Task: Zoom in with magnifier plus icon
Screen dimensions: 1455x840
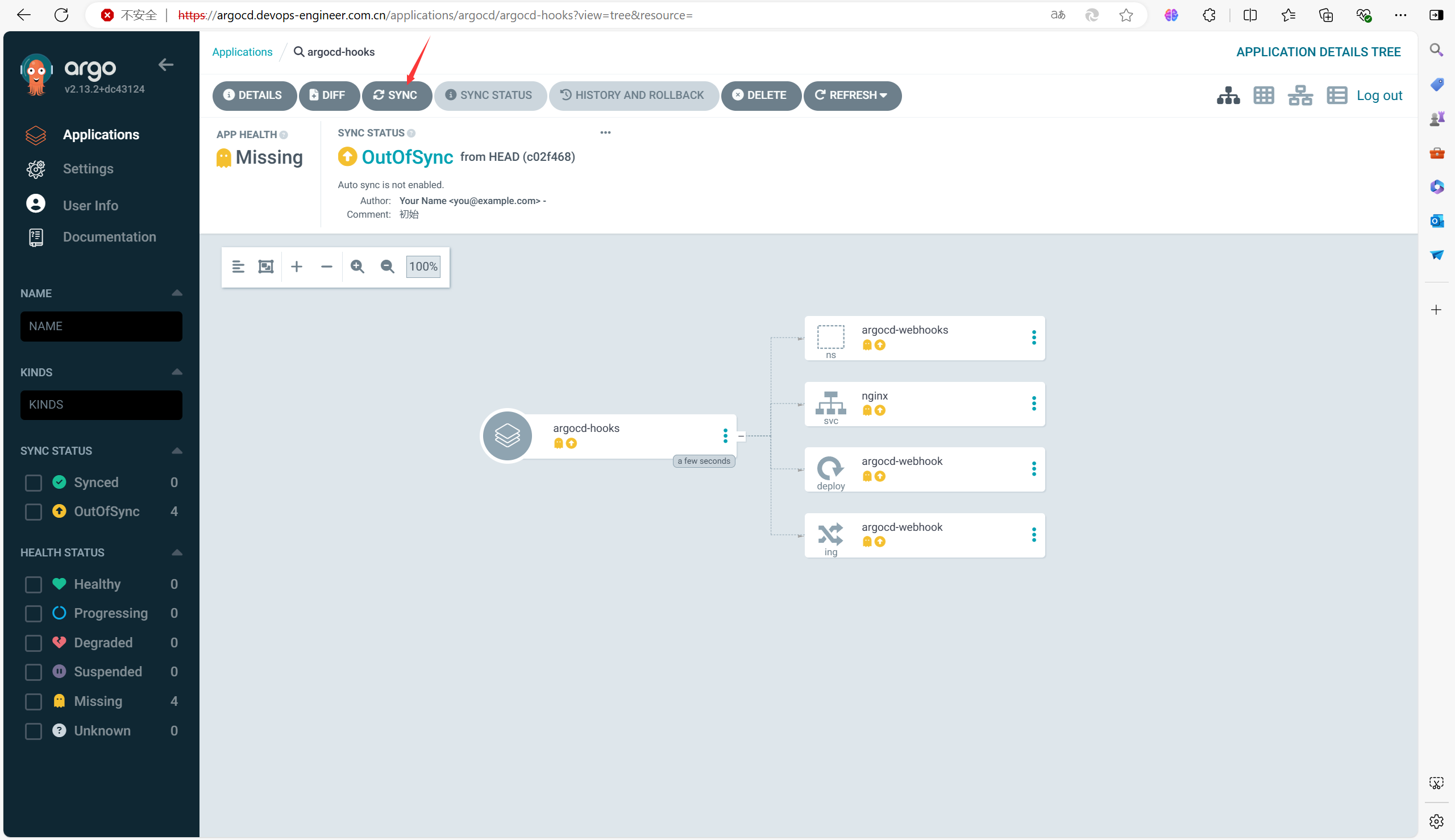Action: [x=357, y=267]
